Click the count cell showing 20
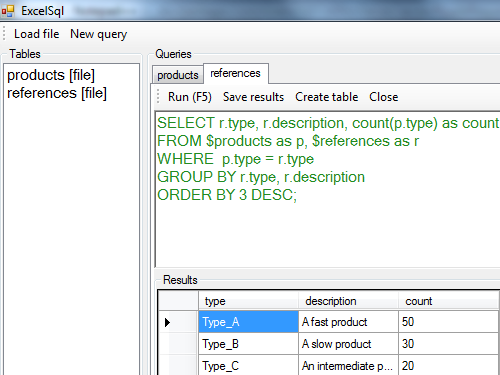 coord(448,365)
